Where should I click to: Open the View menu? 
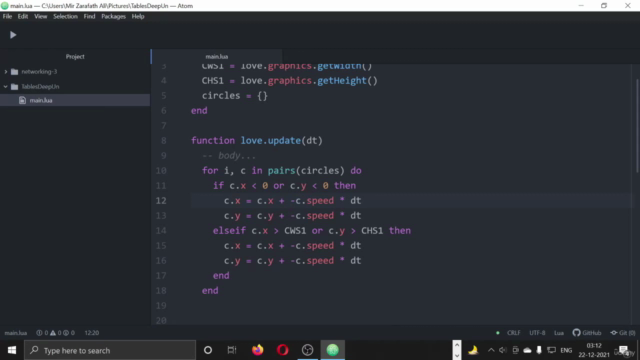tap(40, 16)
